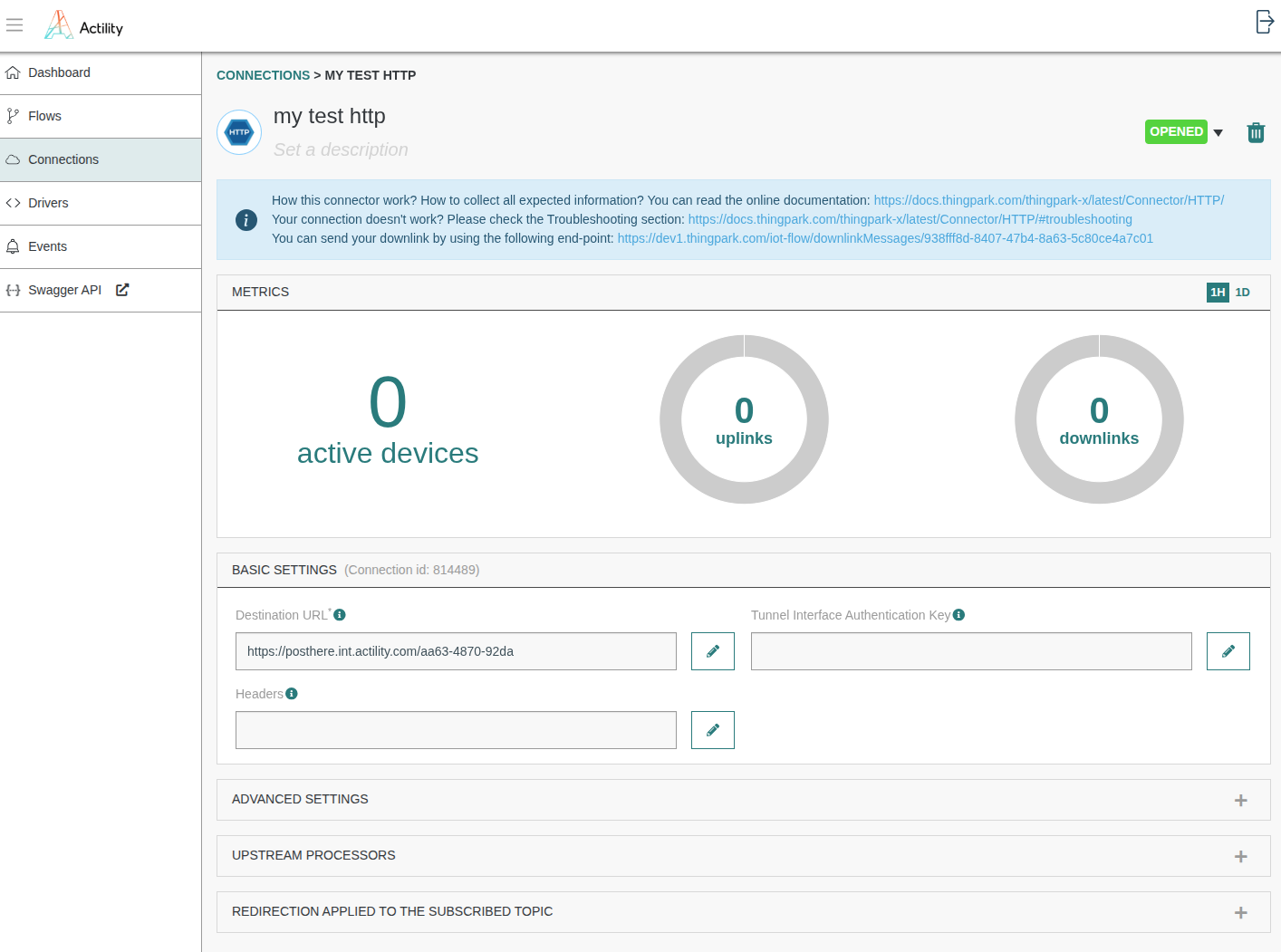This screenshot has width=1281, height=952.
Task: Click the green OPENED status button
Action: coord(1176,131)
